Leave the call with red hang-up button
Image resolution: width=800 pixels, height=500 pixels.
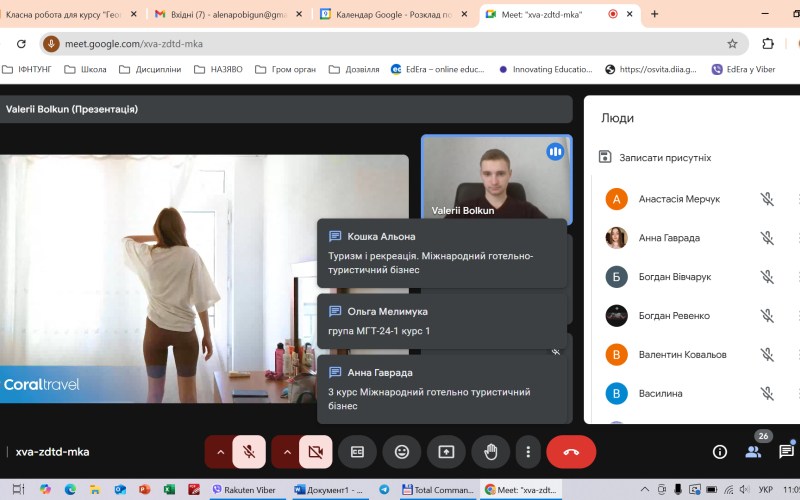tap(571, 452)
